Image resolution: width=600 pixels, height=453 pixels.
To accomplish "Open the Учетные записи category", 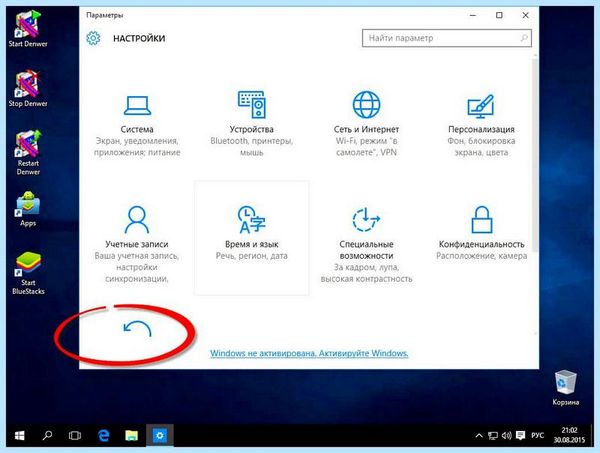I will pyautogui.click(x=137, y=243).
